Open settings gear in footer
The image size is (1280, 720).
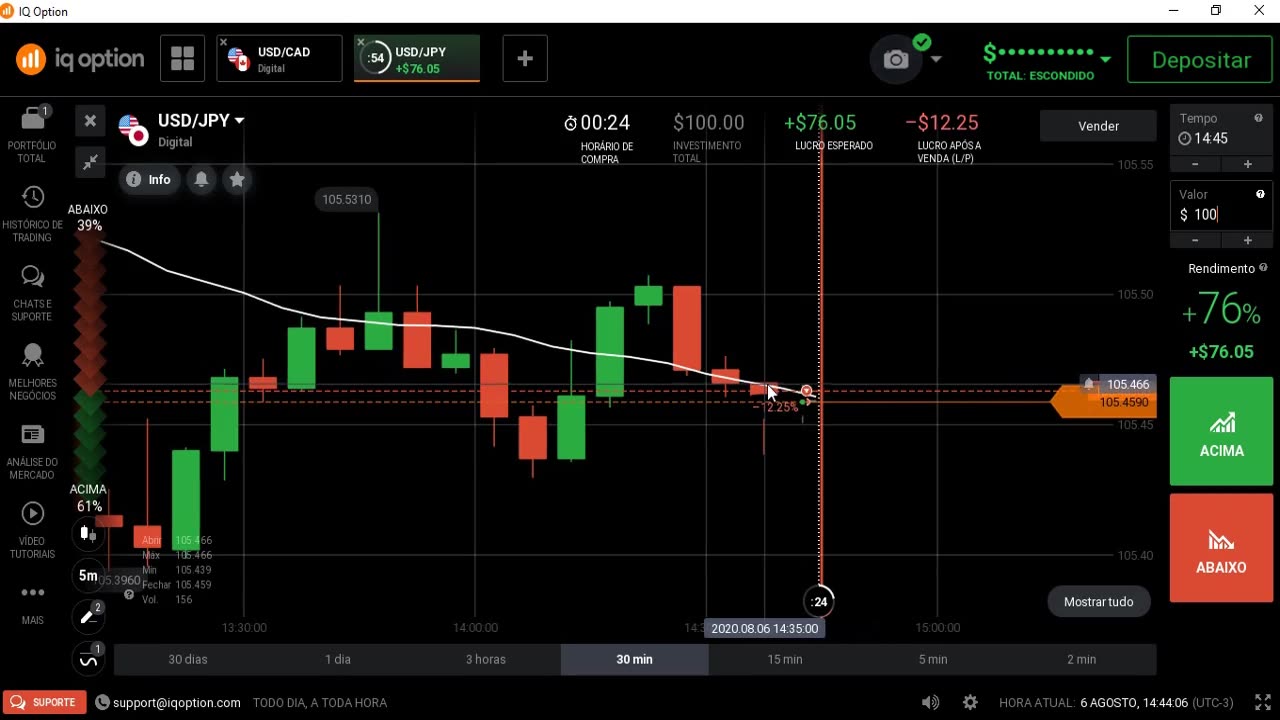coord(970,703)
